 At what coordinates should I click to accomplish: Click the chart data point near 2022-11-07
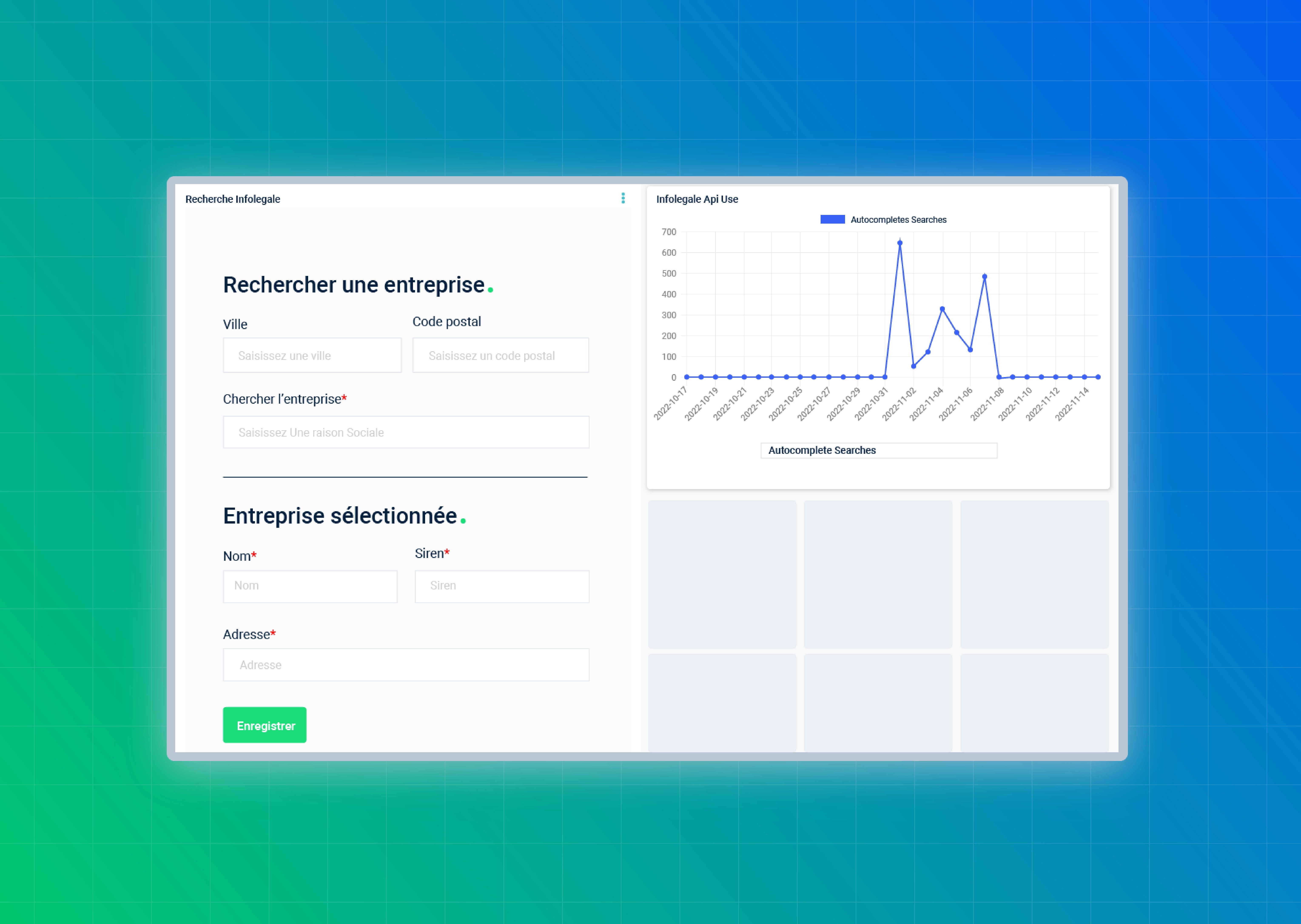coord(985,277)
